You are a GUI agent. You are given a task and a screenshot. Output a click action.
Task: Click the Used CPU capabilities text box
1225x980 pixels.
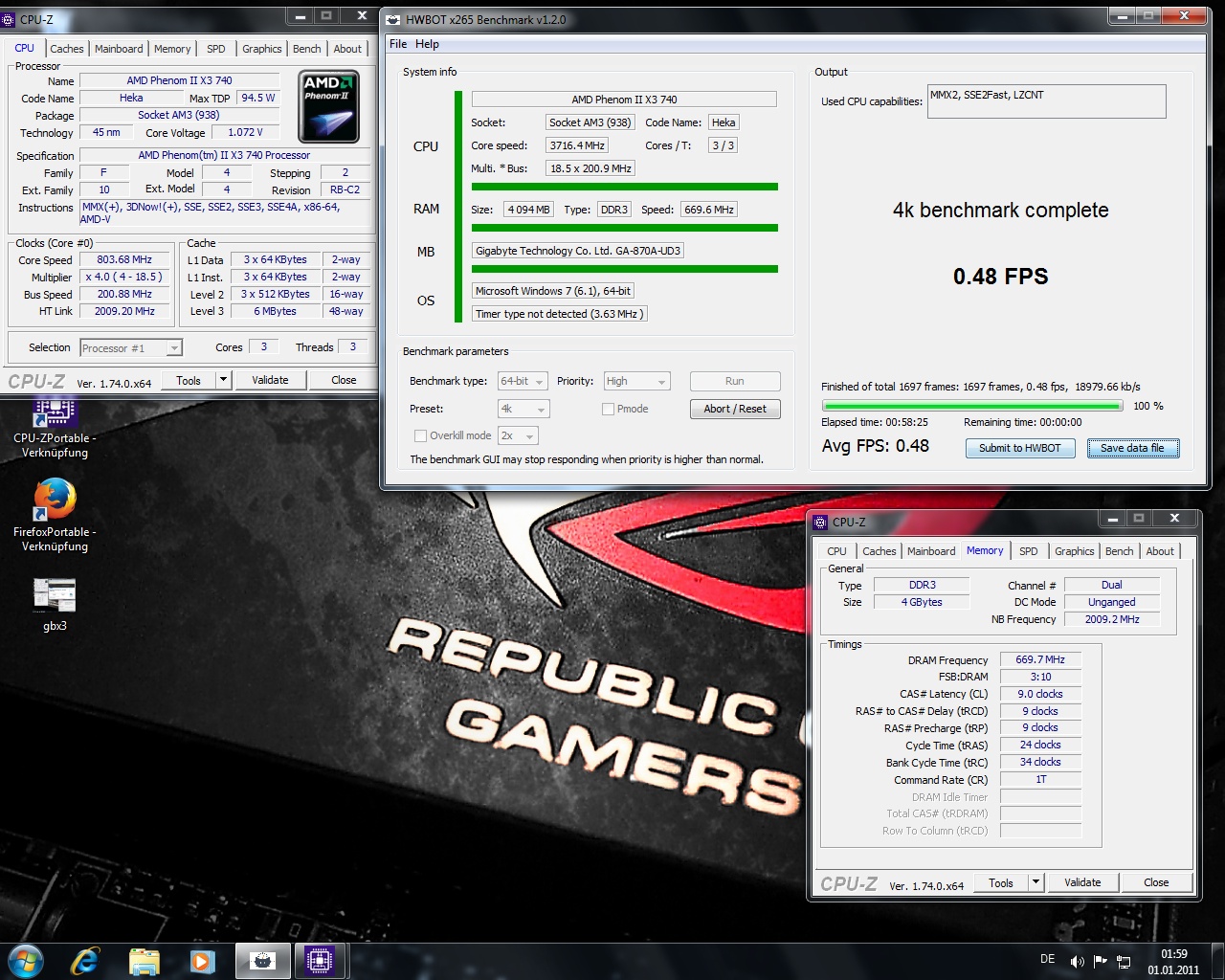(x=1046, y=101)
